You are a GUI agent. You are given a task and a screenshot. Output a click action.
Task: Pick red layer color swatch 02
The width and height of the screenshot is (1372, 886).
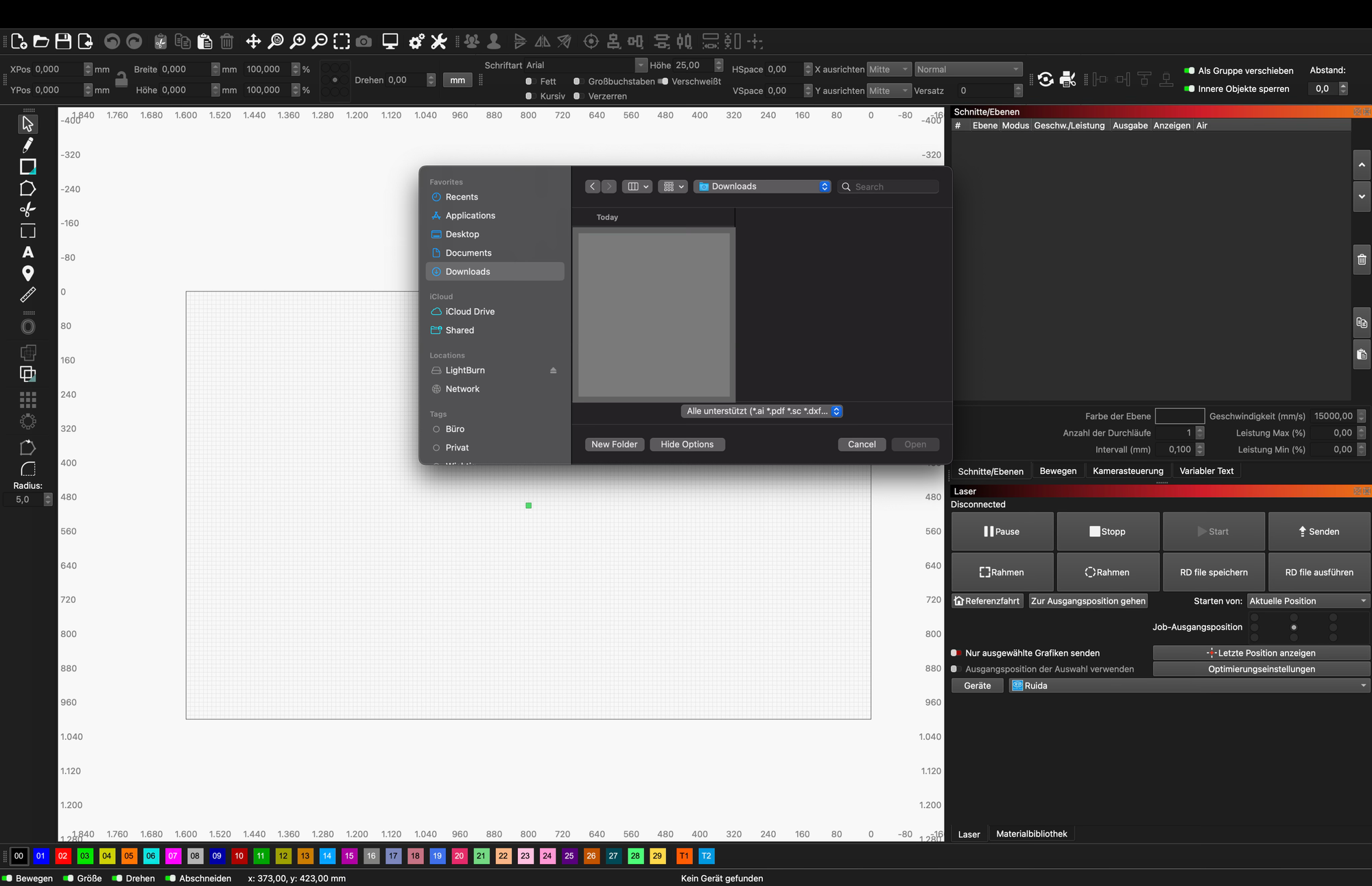pos(63,856)
